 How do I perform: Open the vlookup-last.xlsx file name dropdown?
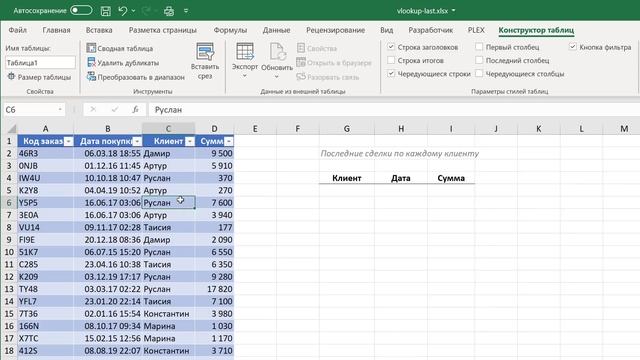tap(453, 11)
